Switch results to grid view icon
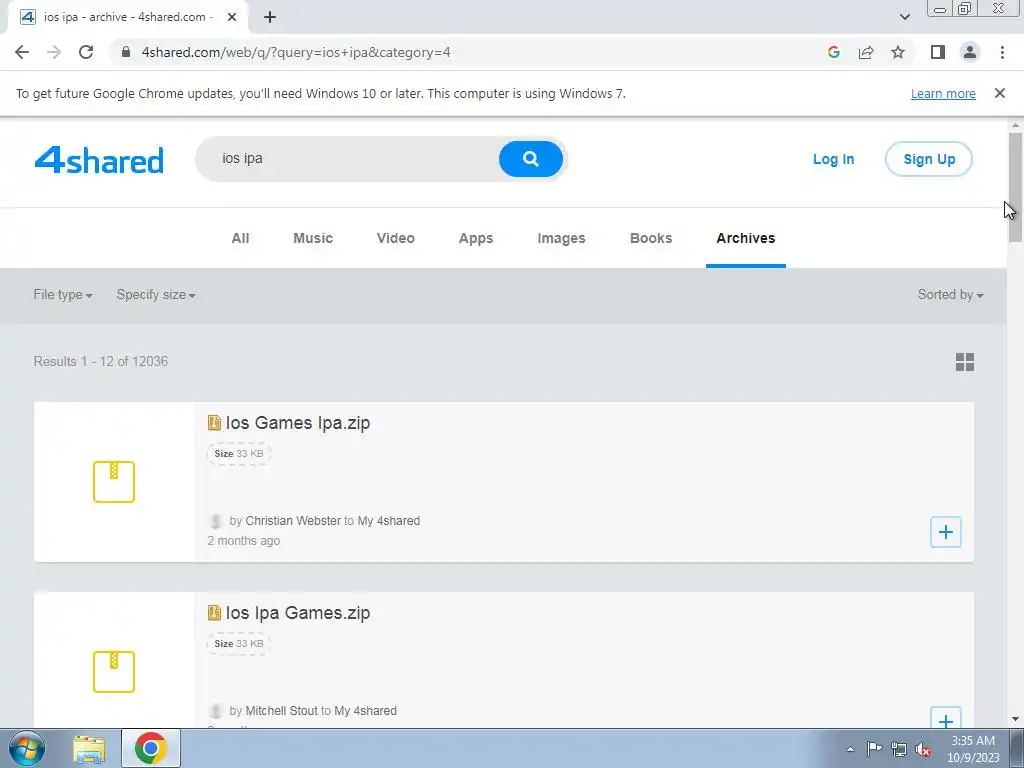The height and width of the screenshot is (768, 1024). (x=965, y=362)
